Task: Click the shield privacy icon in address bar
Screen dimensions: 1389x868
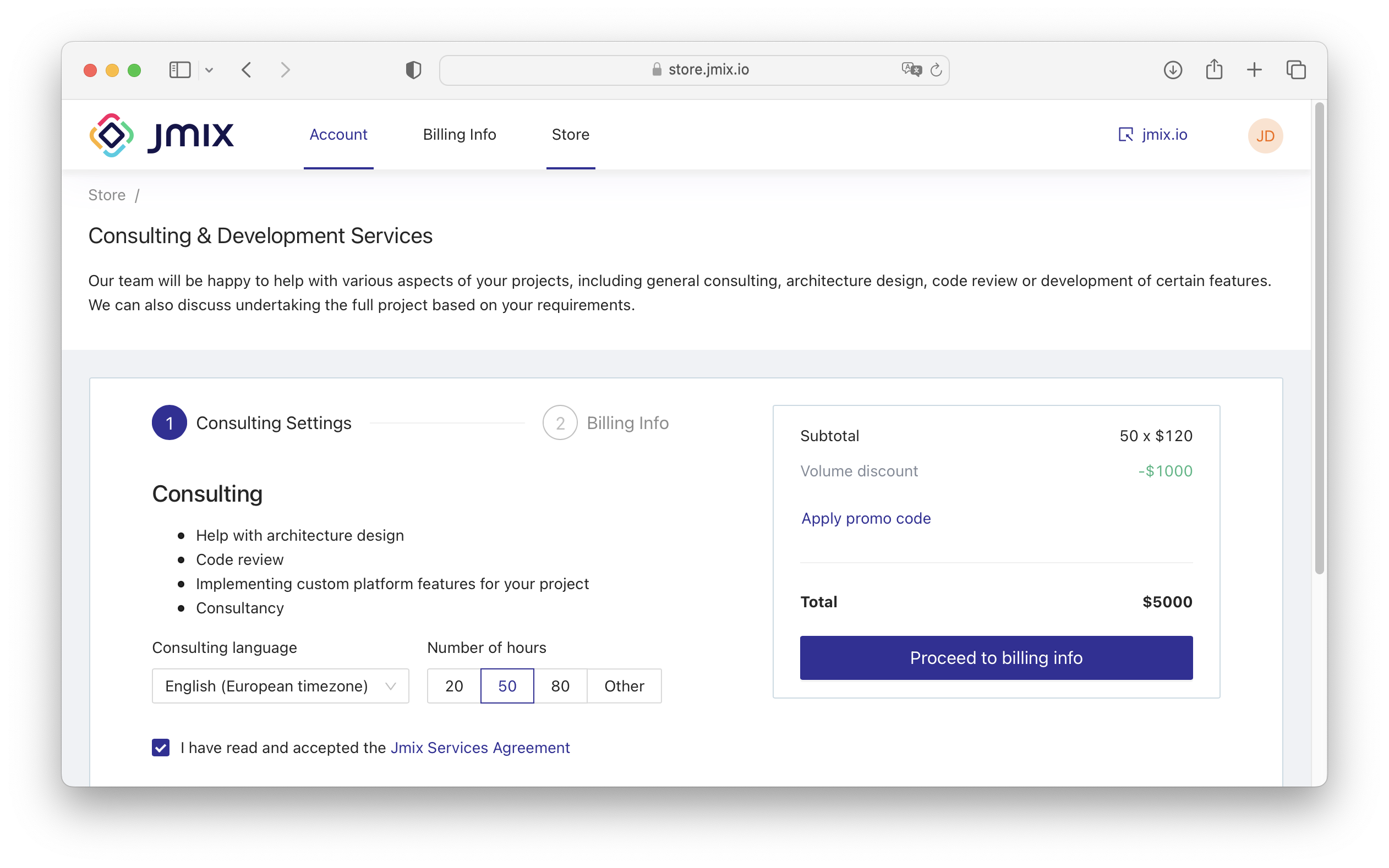Action: (x=413, y=69)
